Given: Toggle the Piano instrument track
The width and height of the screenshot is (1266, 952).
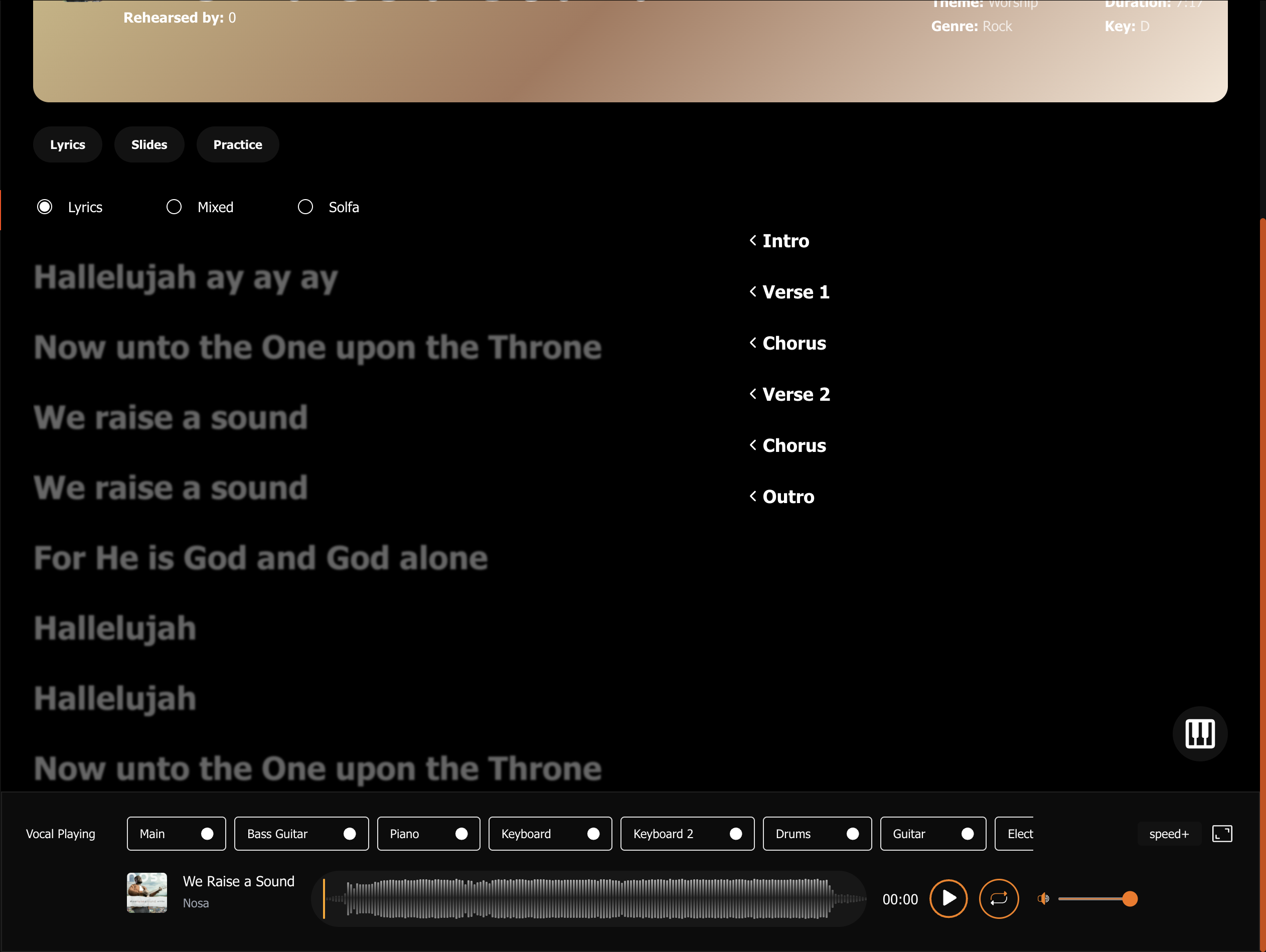Looking at the screenshot, I should 461,834.
